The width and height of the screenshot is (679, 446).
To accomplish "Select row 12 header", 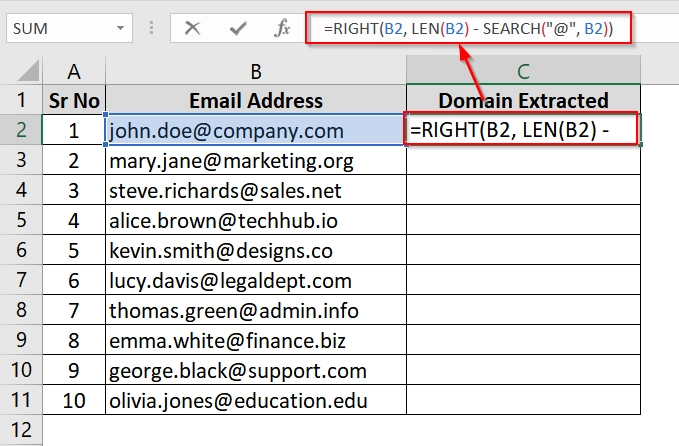I will pos(21,430).
